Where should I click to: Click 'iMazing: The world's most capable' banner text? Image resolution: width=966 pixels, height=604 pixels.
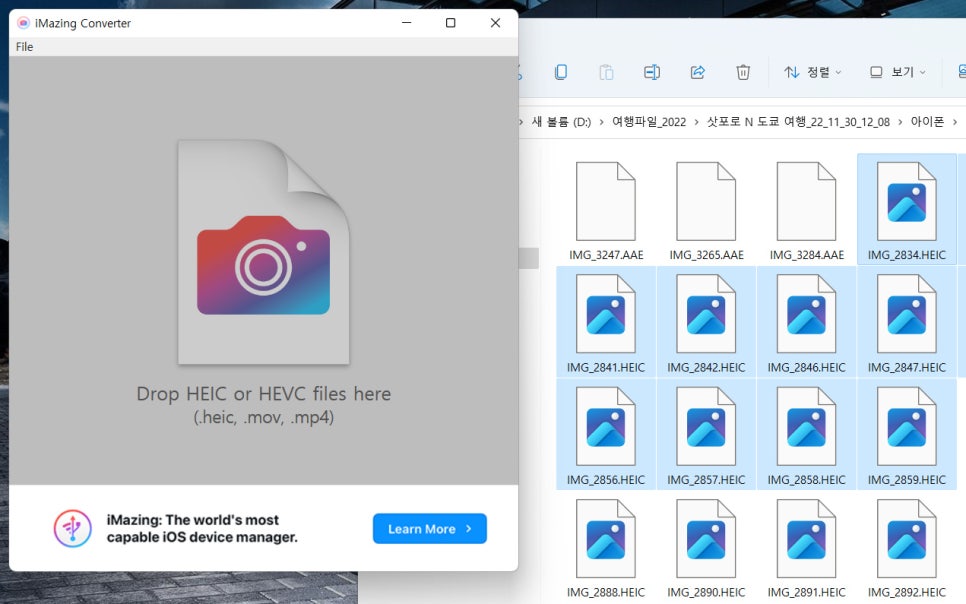[202, 528]
